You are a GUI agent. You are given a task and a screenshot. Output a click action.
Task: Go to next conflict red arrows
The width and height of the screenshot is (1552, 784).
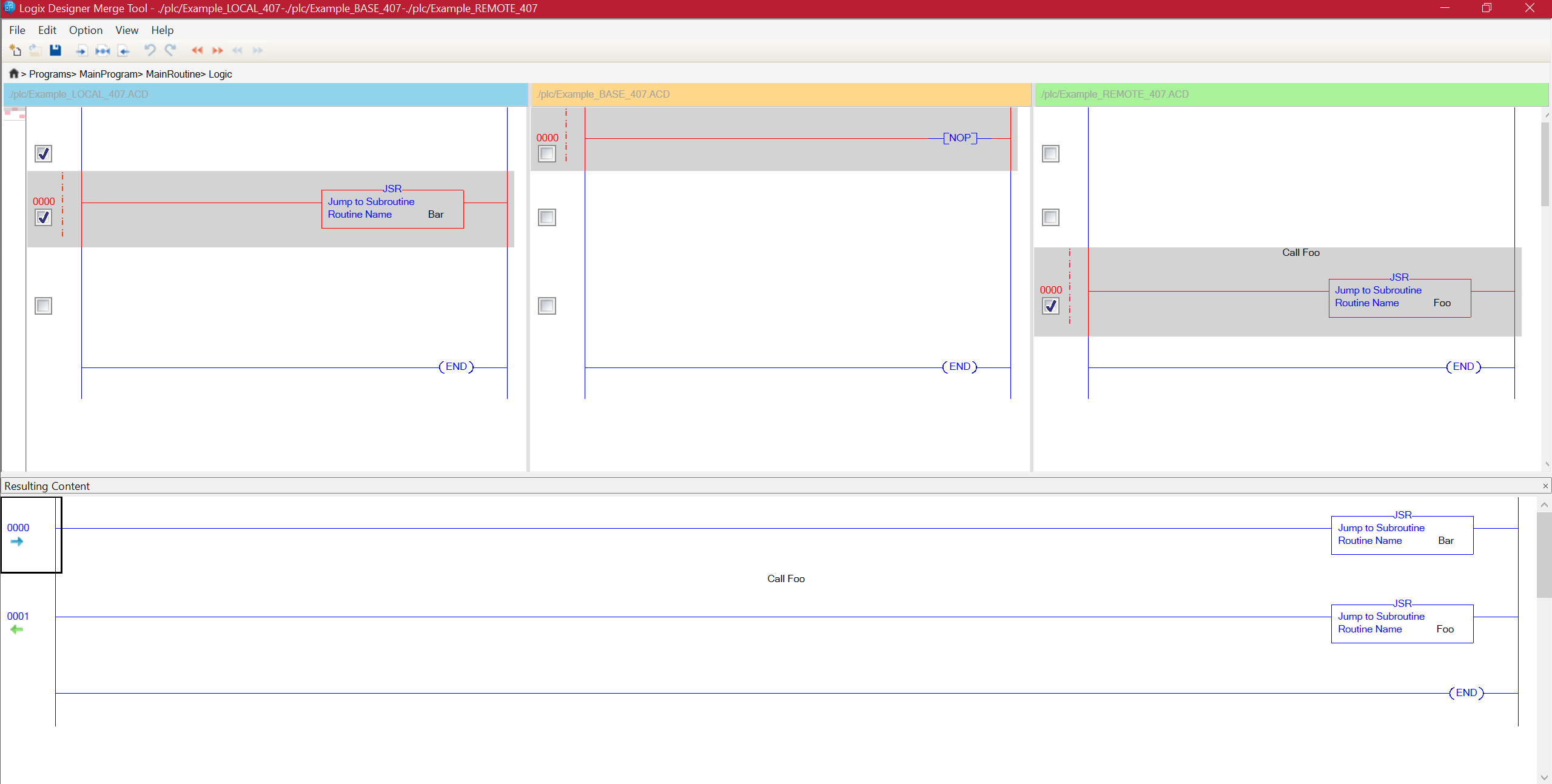coord(218,50)
